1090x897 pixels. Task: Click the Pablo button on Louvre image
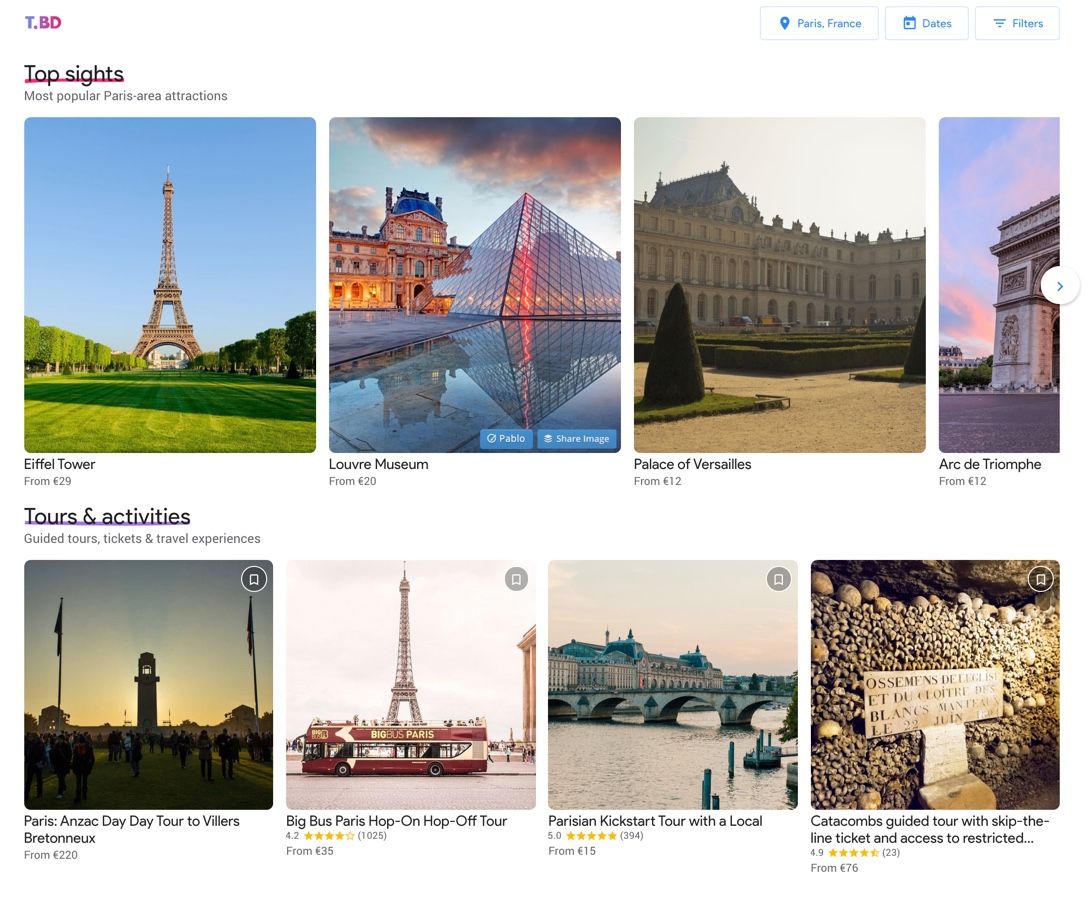(506, 438)
